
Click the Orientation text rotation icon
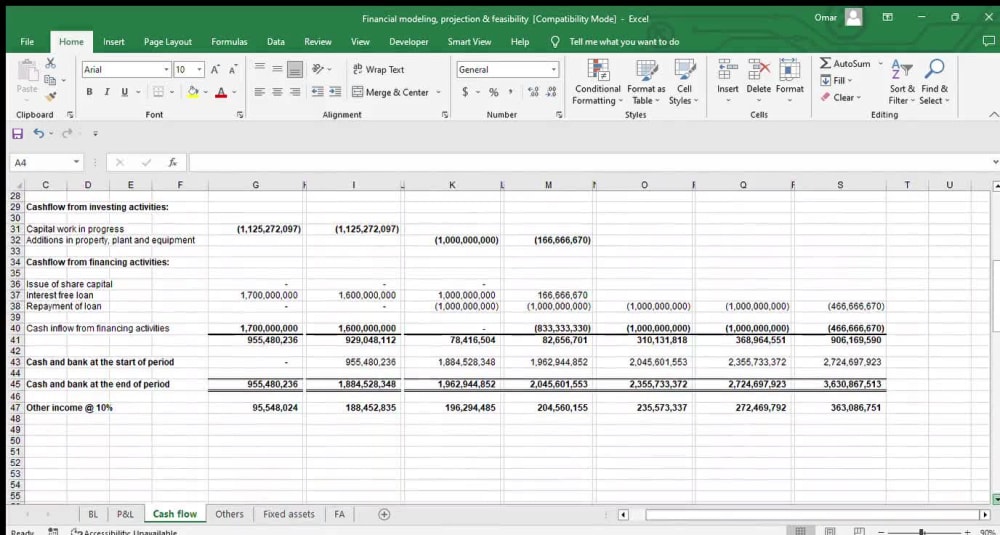(317, 69)
